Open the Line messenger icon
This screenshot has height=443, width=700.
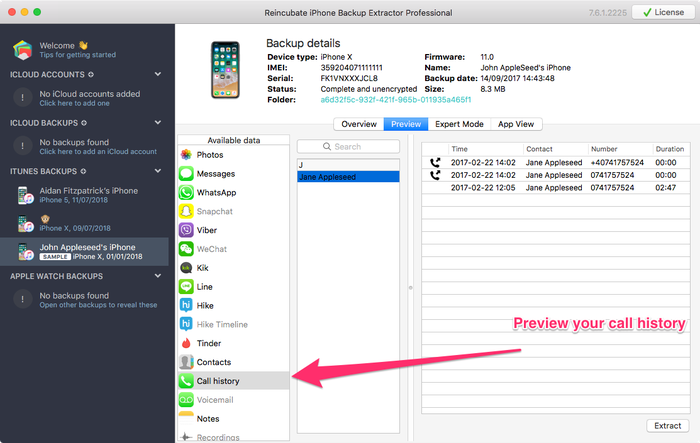(x=186, y=287)
